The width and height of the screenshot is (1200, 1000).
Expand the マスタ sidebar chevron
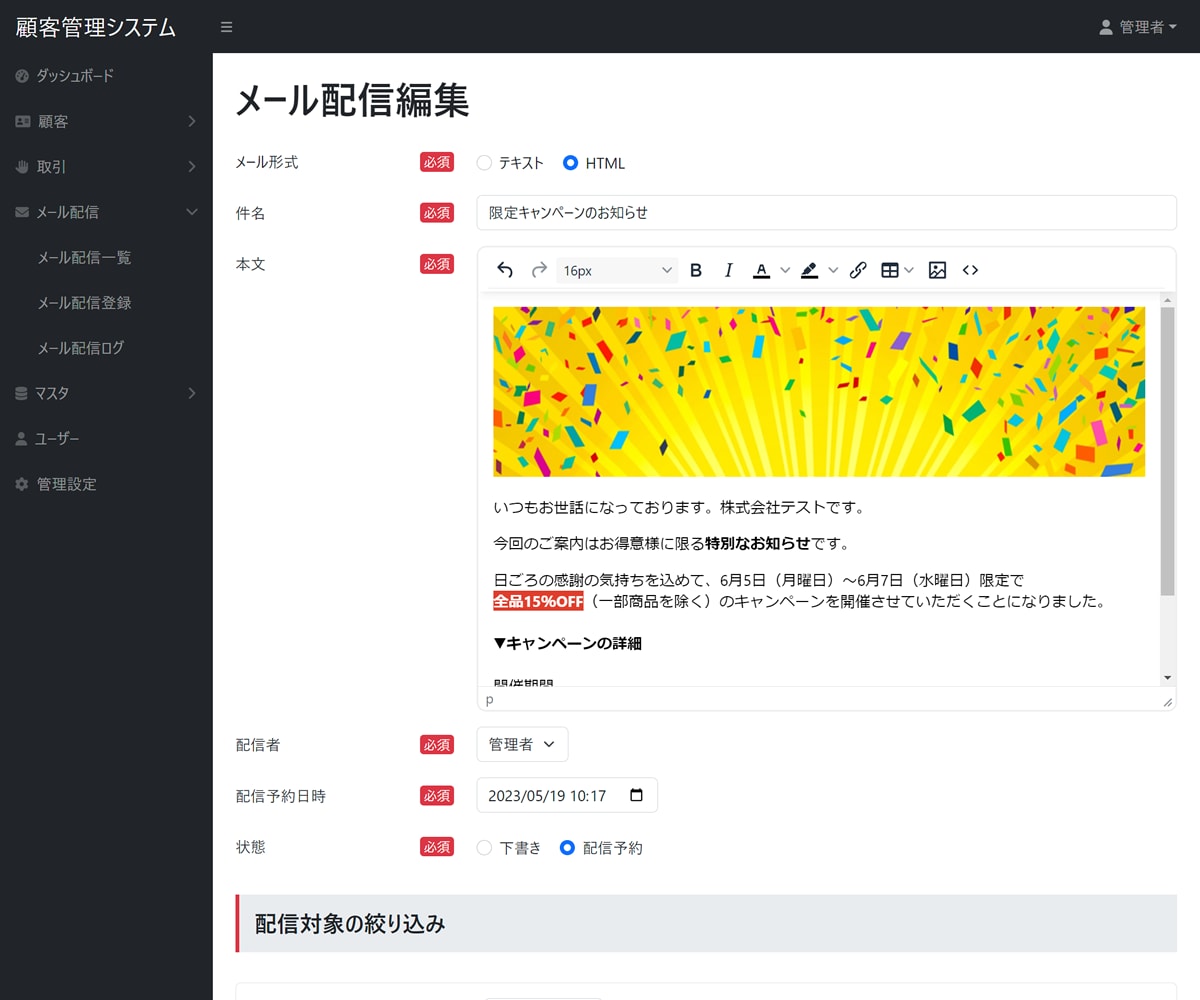tap(192, 394)
